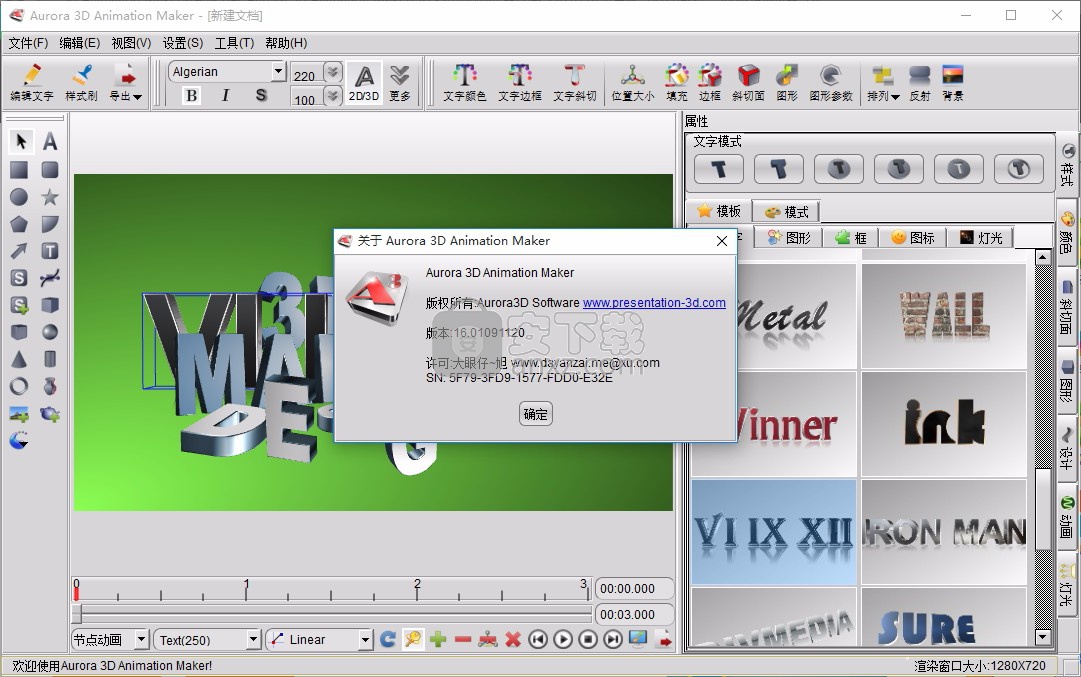Click the 斜切面 bevel tool
1081x677 pixels.
coord(748,83)
